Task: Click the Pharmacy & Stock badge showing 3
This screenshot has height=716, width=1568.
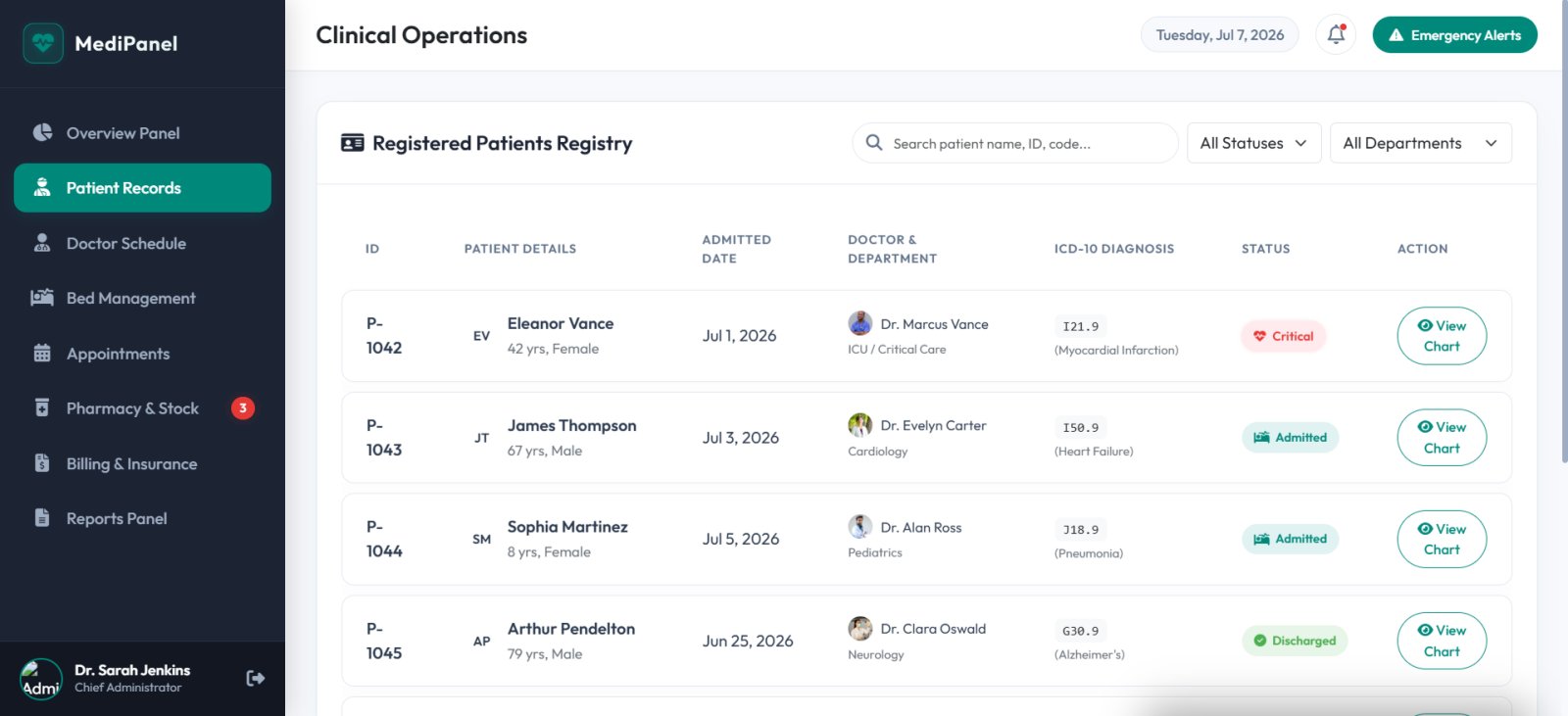Action: pyautogui.click(x=243, y=408)
